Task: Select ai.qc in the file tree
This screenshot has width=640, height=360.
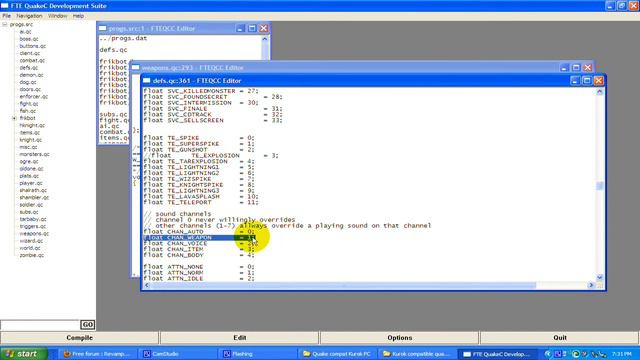Action: [x=25, y=32]
